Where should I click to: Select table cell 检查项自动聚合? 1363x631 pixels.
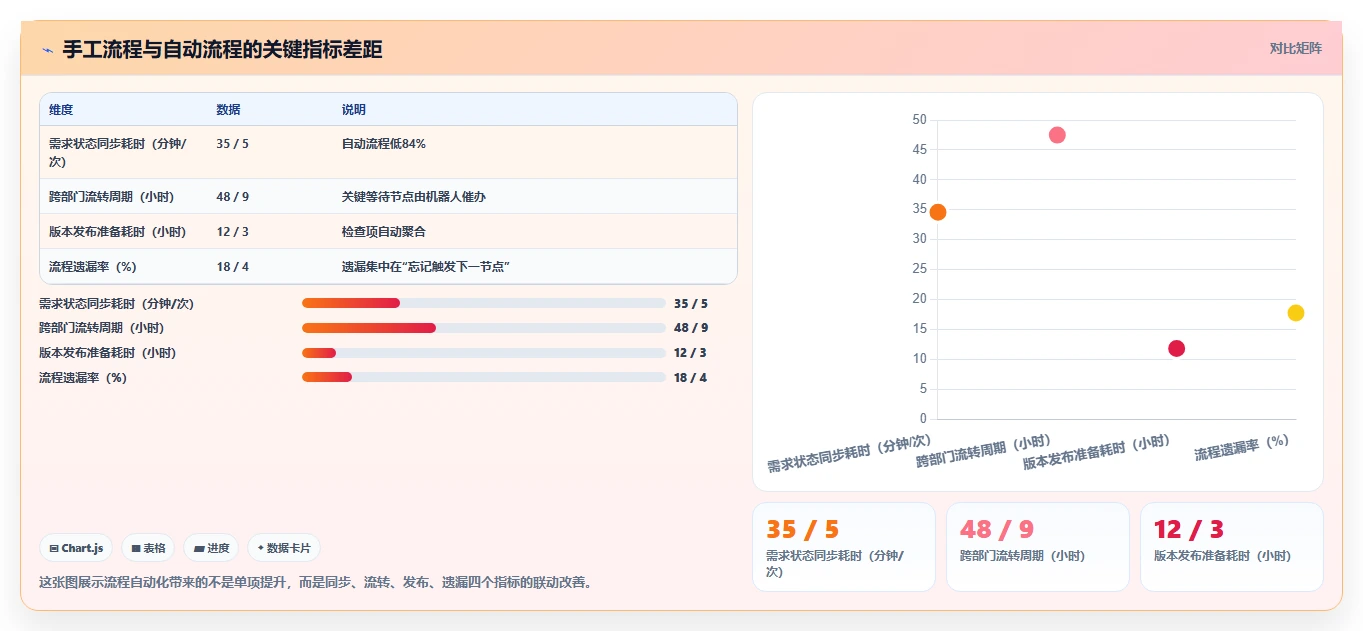tap(383, 232)
